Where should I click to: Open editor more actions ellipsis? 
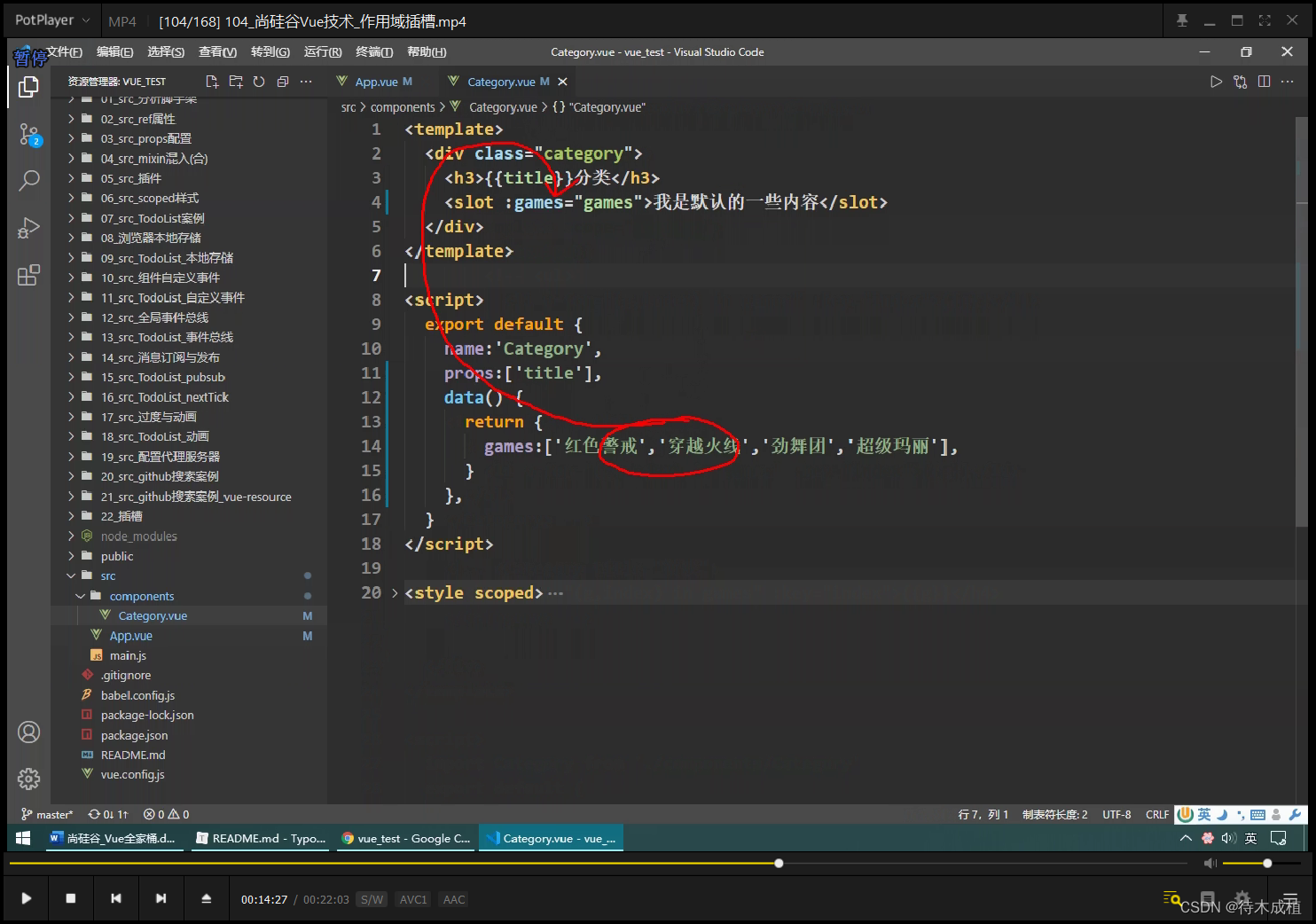(1288, 82)
